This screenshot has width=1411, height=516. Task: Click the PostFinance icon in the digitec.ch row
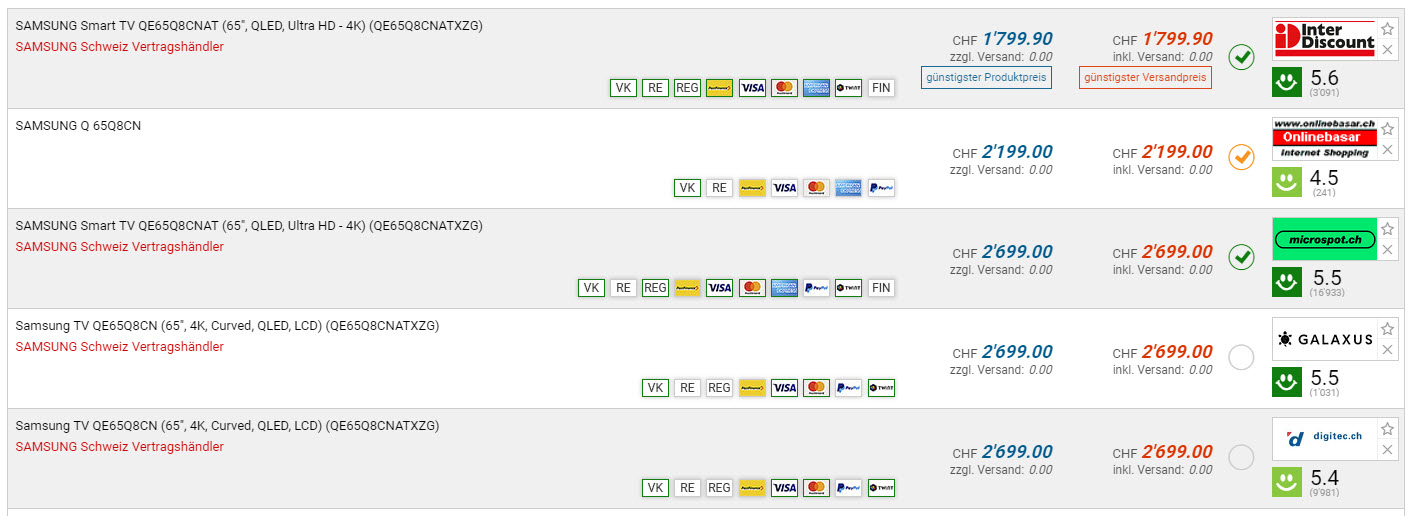(x=752, y=488)
